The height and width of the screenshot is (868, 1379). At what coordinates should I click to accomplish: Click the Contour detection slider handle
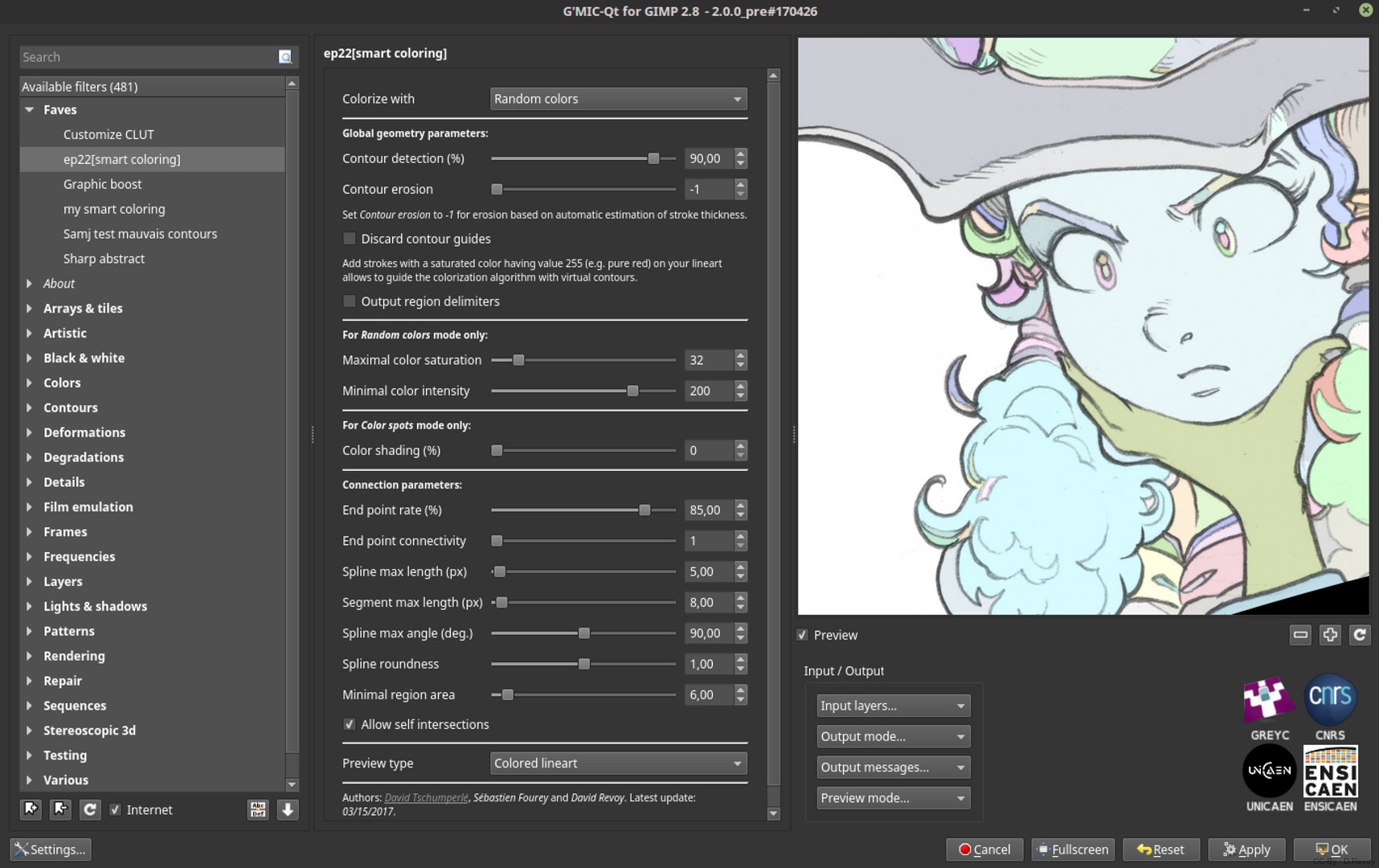point(653,159)
